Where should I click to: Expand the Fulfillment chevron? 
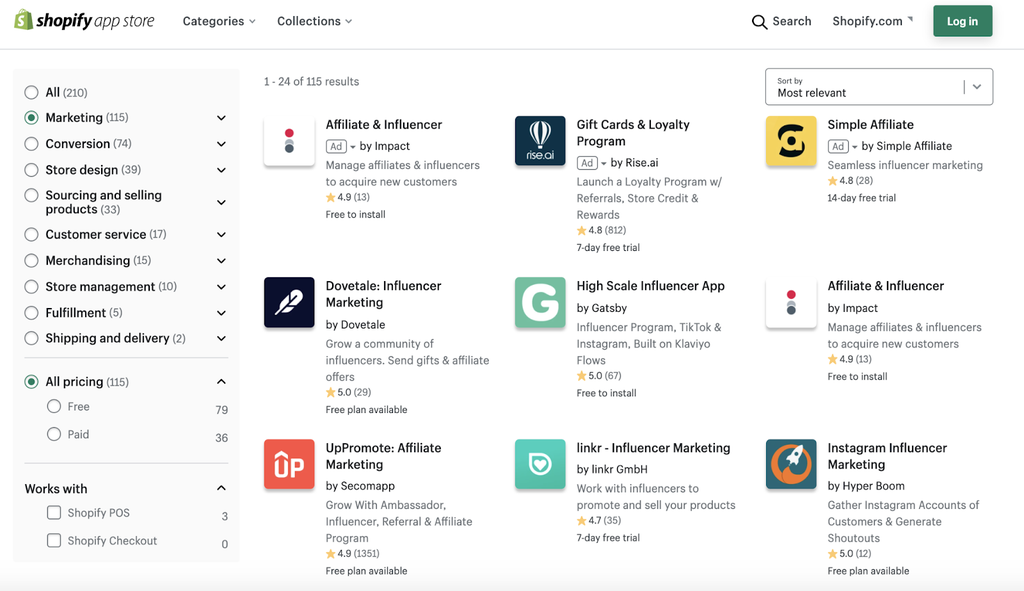pos(221,313)
